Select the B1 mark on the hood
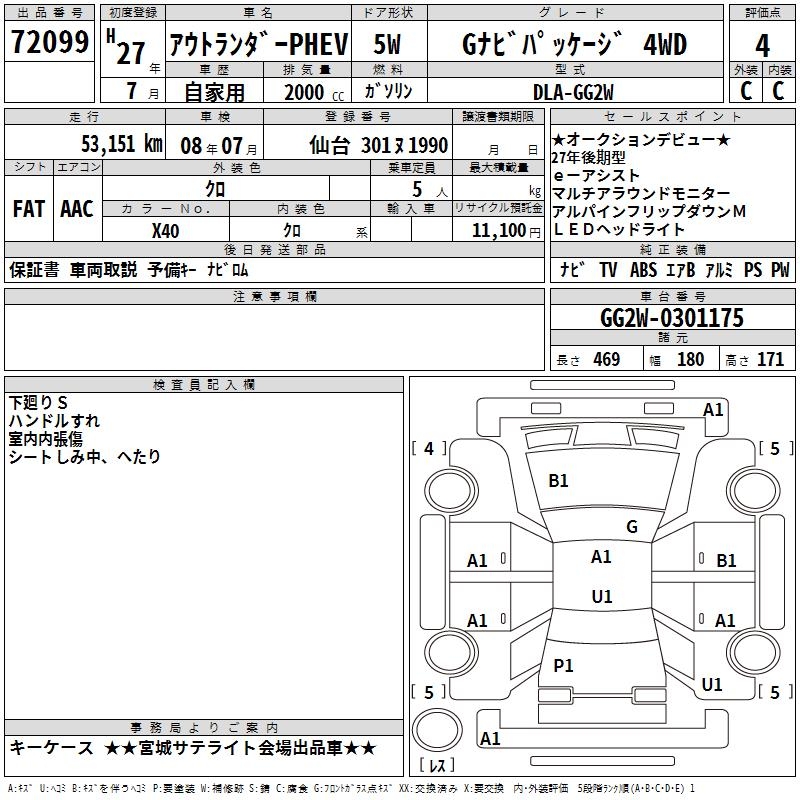800x800 pixels. pyautogui.click(x=558, y=481)
